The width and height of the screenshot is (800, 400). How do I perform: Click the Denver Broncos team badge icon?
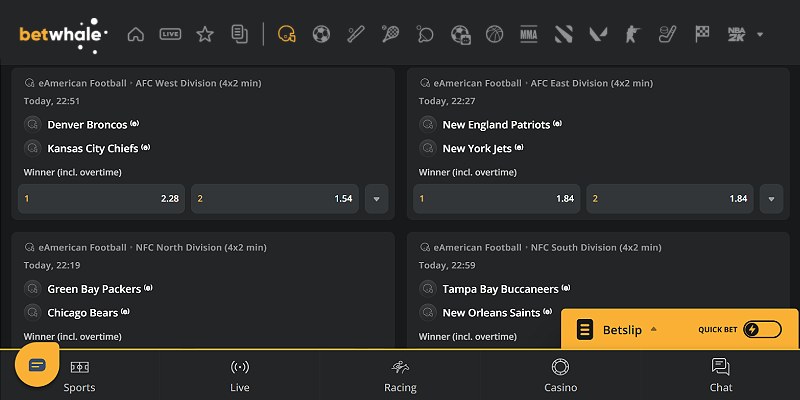pyautogui.click(x=33, y=124)
